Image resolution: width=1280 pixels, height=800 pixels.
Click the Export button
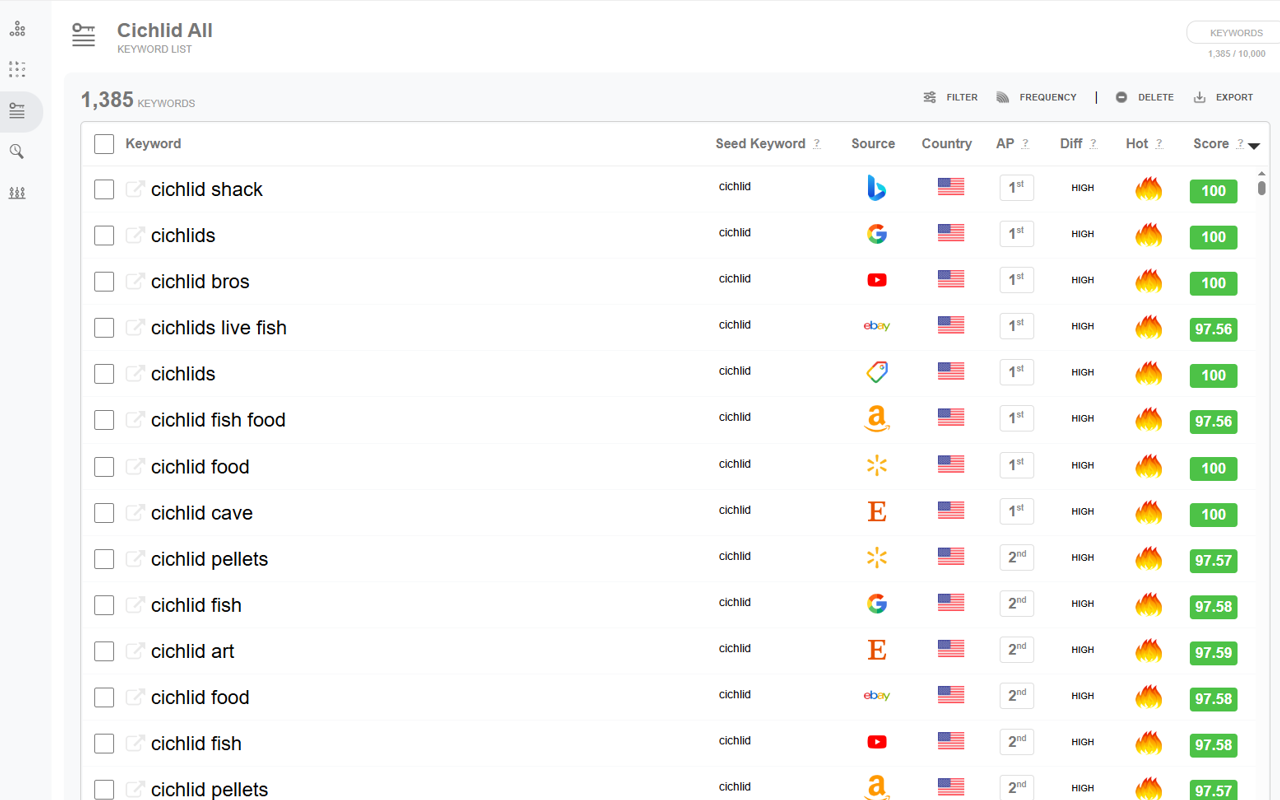(x=1223, y=97)
